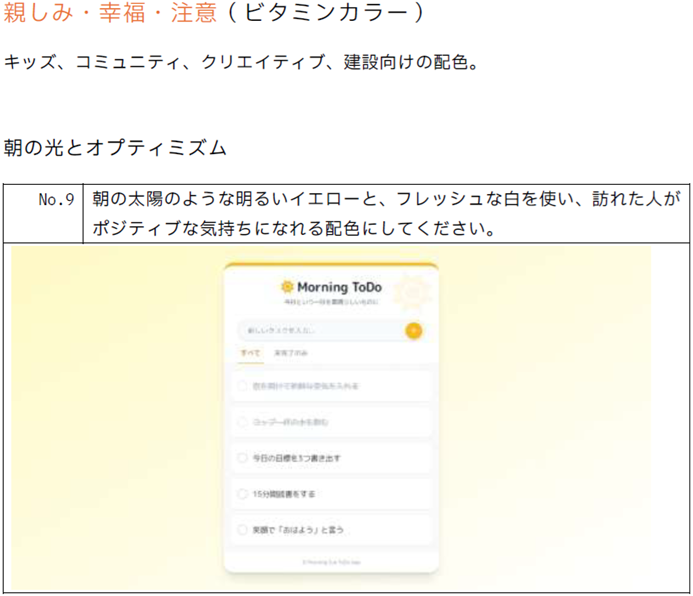Click the sun icon beside Morning ToDo
Screen dimensions: 693x596
click(x=287, y=287)
